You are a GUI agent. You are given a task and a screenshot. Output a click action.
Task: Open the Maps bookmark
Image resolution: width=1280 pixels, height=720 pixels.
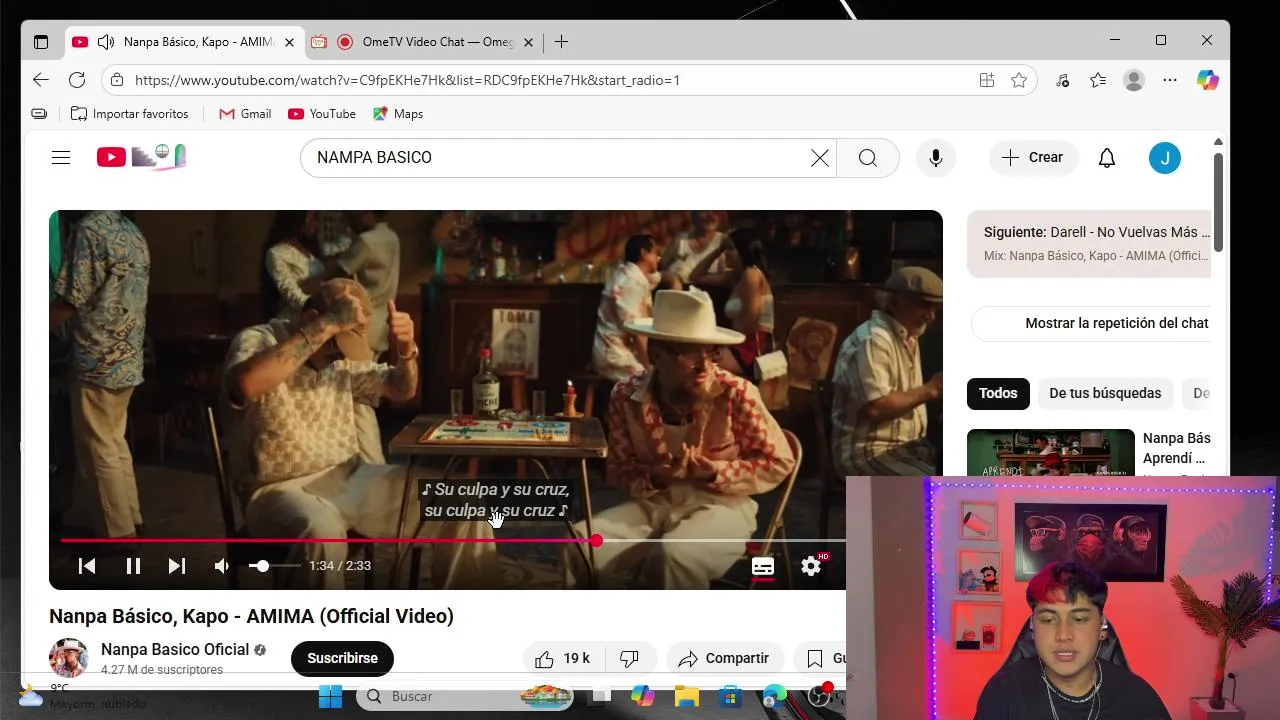pyautogui.click(x=398, y=114)
